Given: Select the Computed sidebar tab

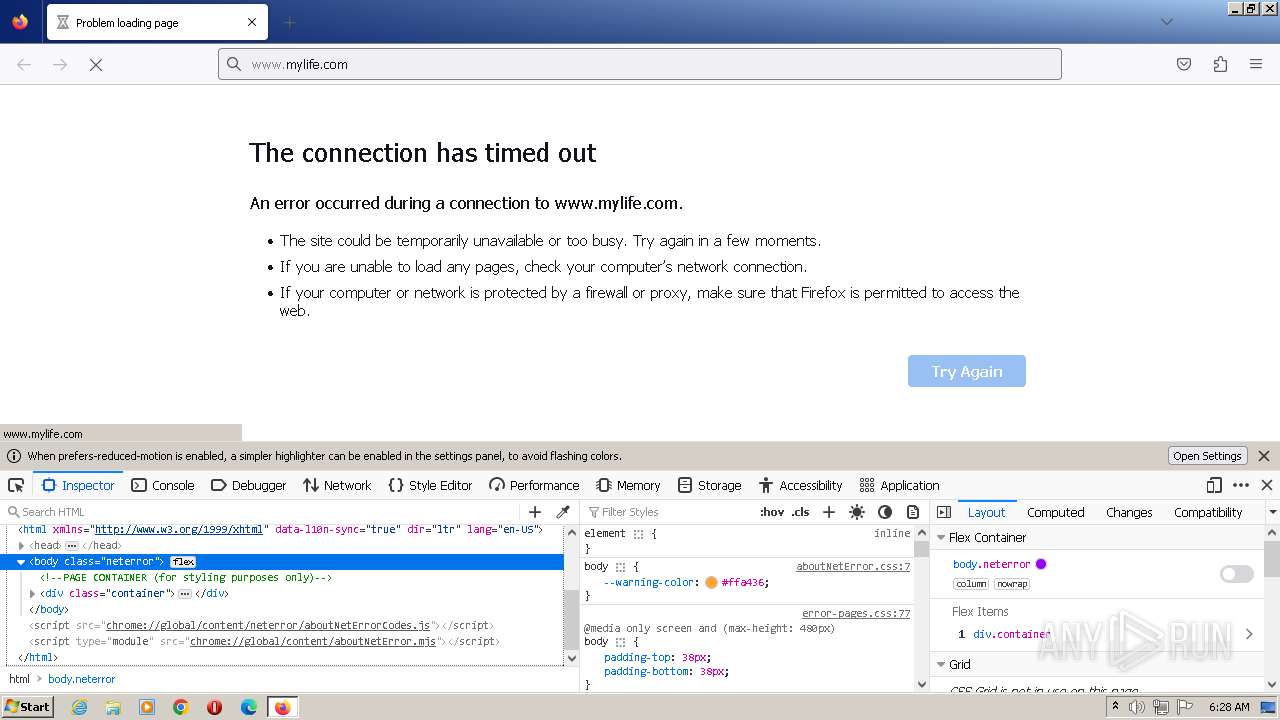Looking at the screenshot, I should tap(1056, 512).
